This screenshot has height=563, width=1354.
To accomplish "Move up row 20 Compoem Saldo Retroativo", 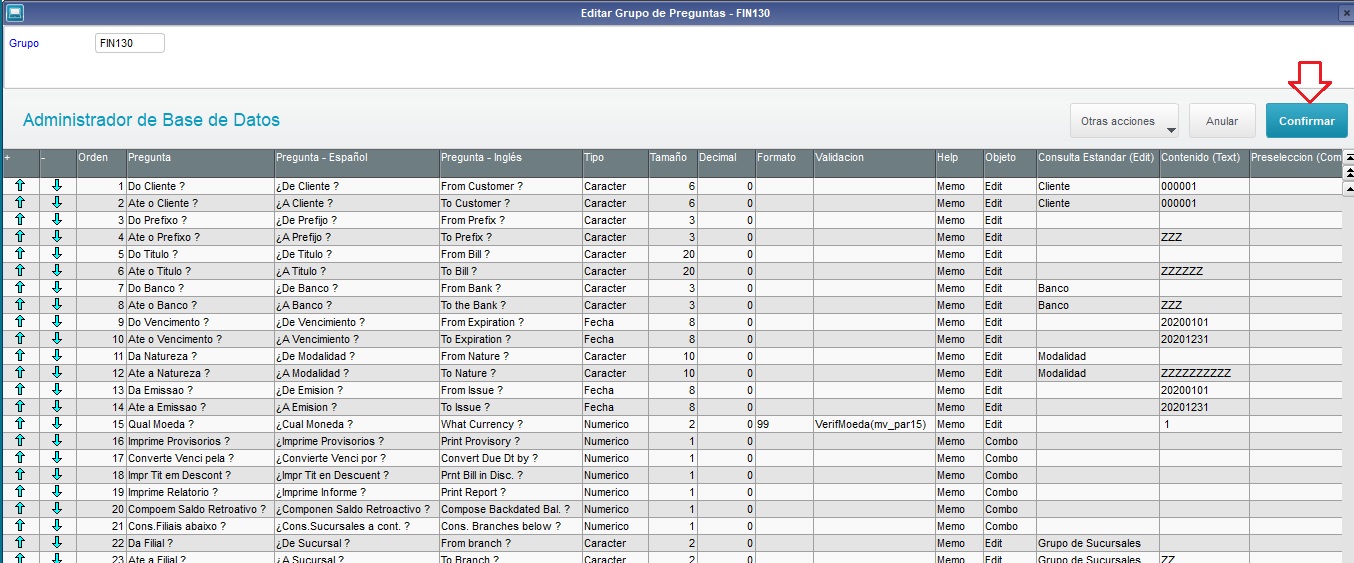I will [x=19, y=509].
